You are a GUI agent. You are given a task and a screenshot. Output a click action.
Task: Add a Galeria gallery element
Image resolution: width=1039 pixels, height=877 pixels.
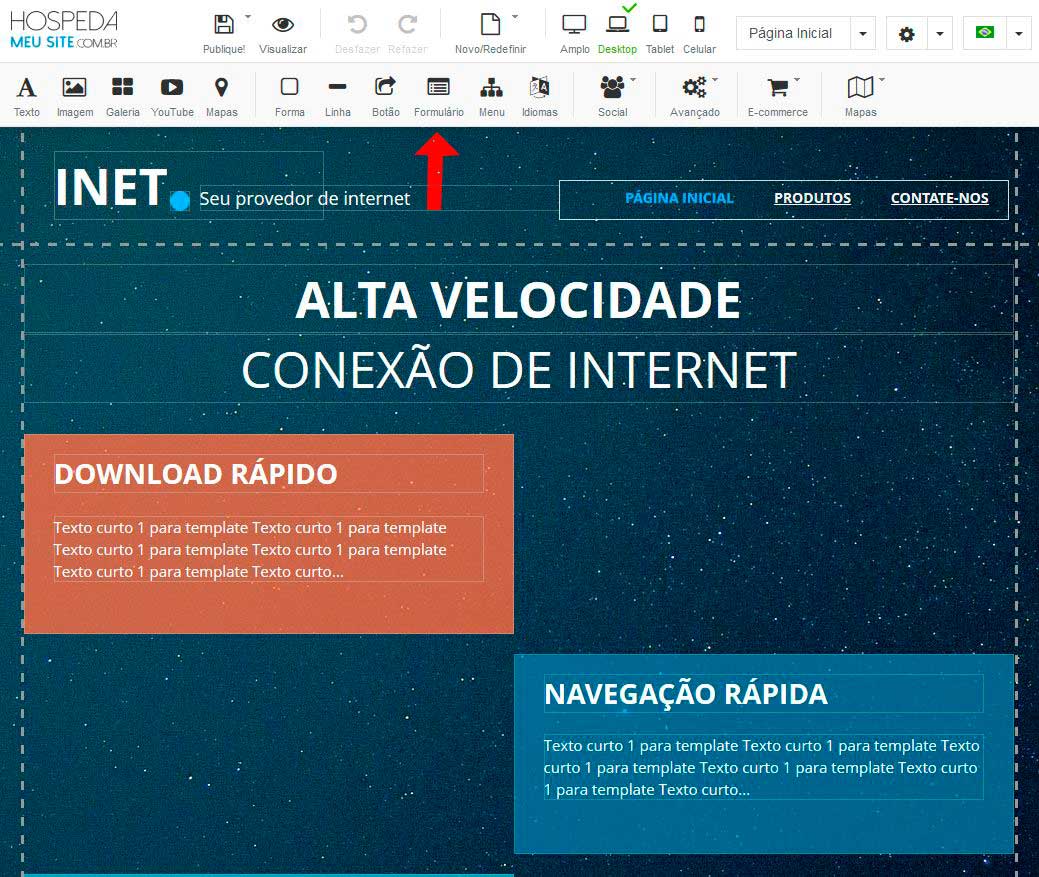point(123,96)
